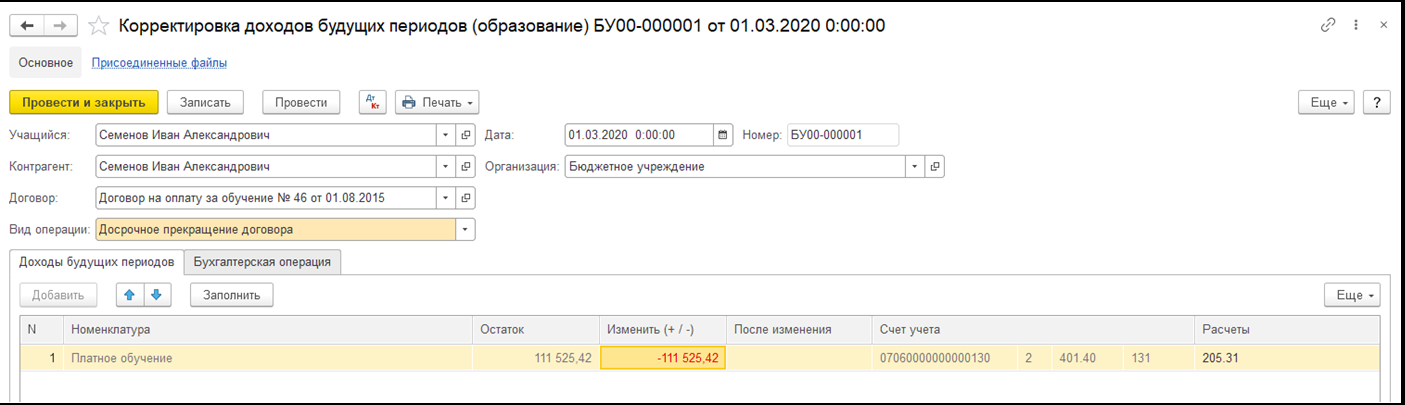This screenshot has height=405, width=1405.
Task: Expand the Контрагент dropdown arrow
Action: click(x=446, y=167)
